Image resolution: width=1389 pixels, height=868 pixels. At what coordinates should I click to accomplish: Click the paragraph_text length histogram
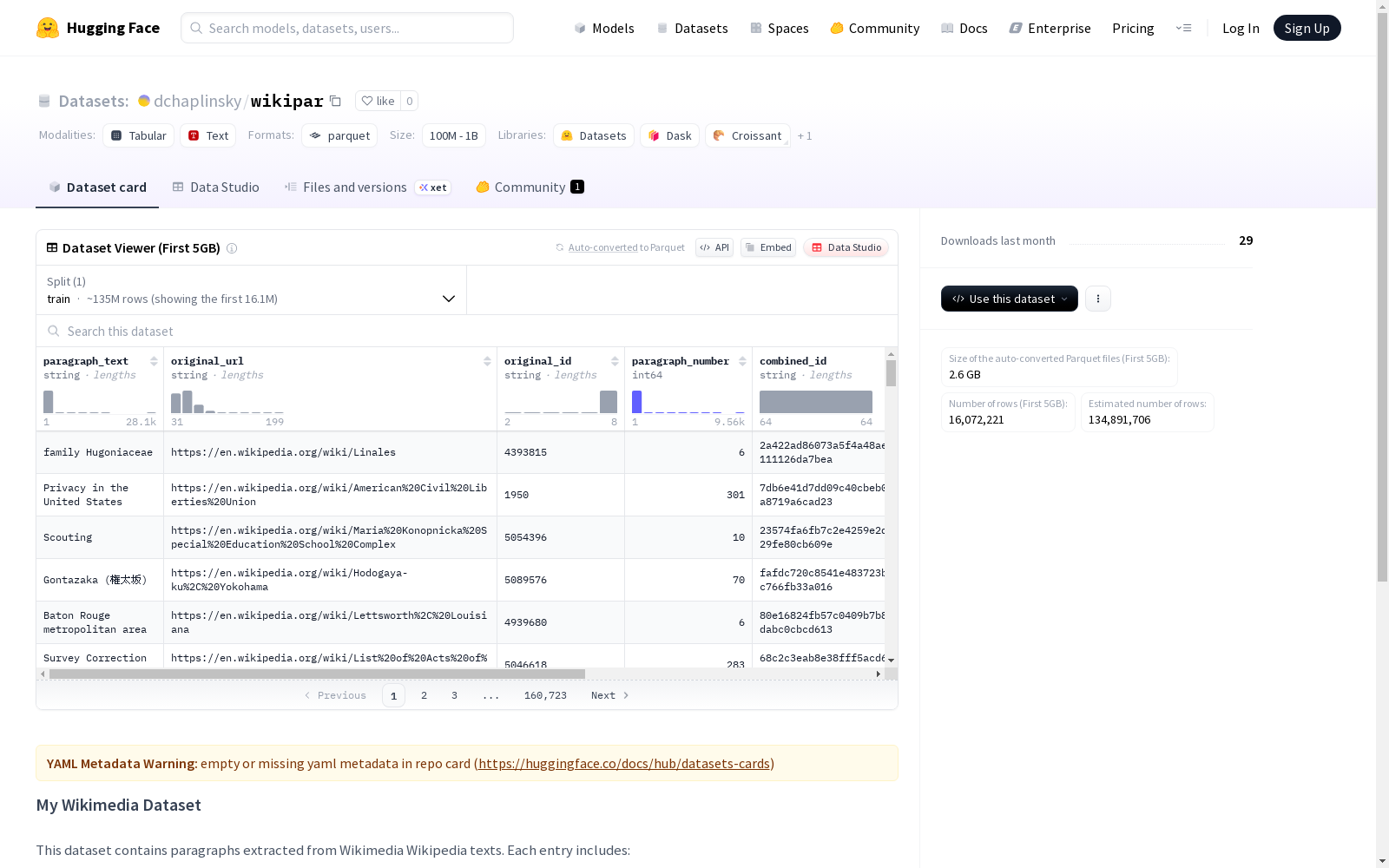point(100,402)
